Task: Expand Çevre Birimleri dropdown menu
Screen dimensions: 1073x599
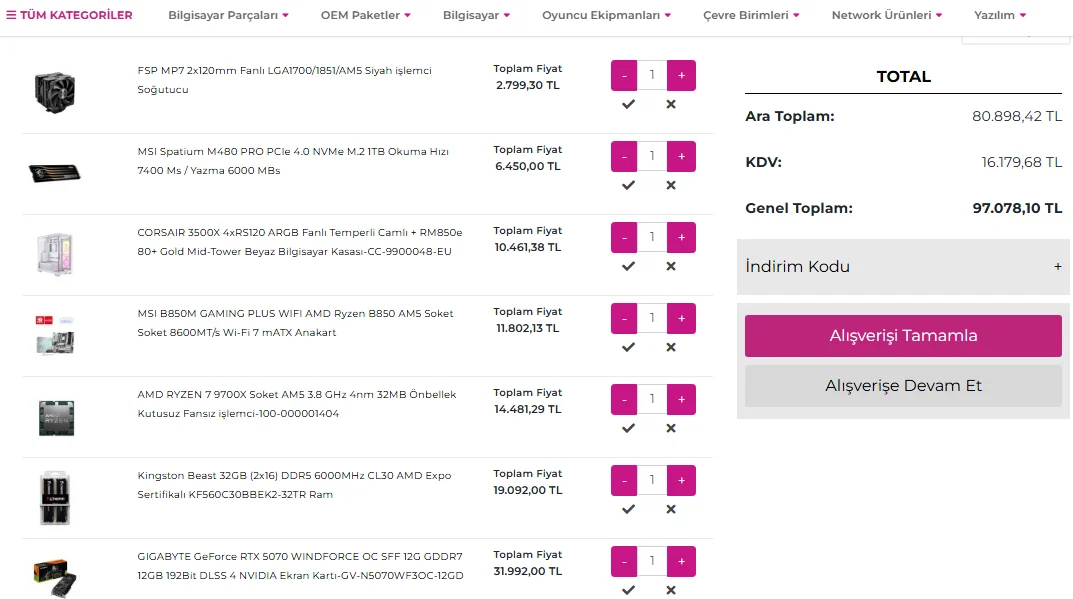Action: (x=751, y=15)
